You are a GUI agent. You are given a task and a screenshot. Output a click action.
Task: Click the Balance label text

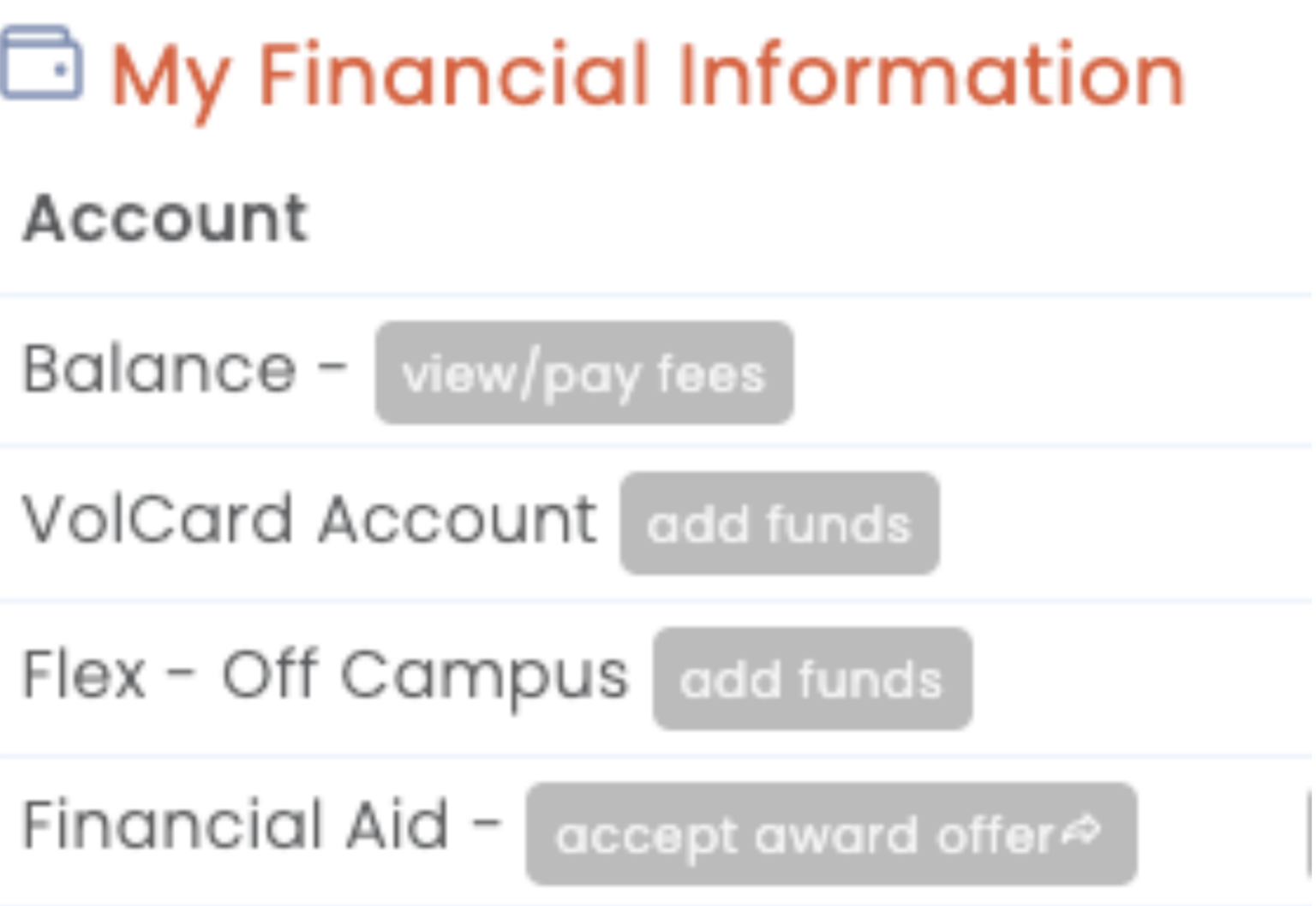click(x=159, y=370)
